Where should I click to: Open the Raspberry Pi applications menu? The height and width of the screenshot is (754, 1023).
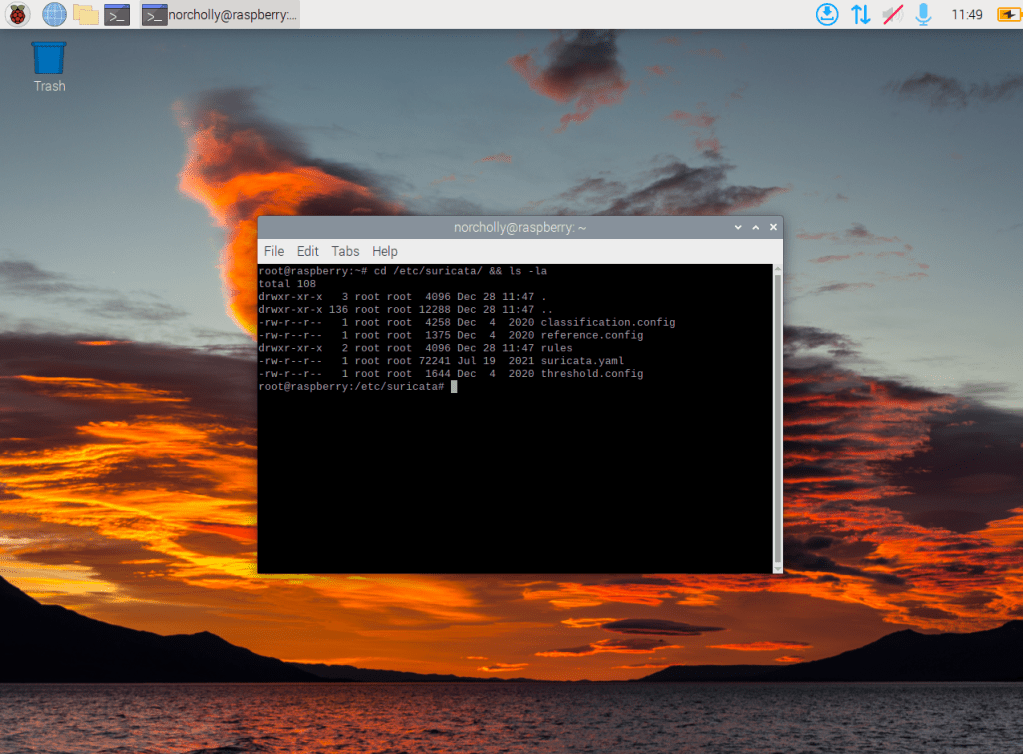(18, 14)
